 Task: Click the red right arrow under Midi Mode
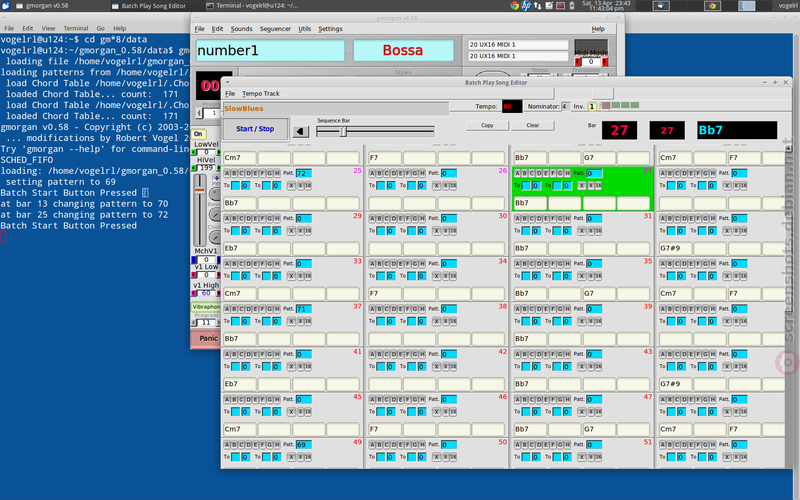pyautogui.click(x=605, y=62)
